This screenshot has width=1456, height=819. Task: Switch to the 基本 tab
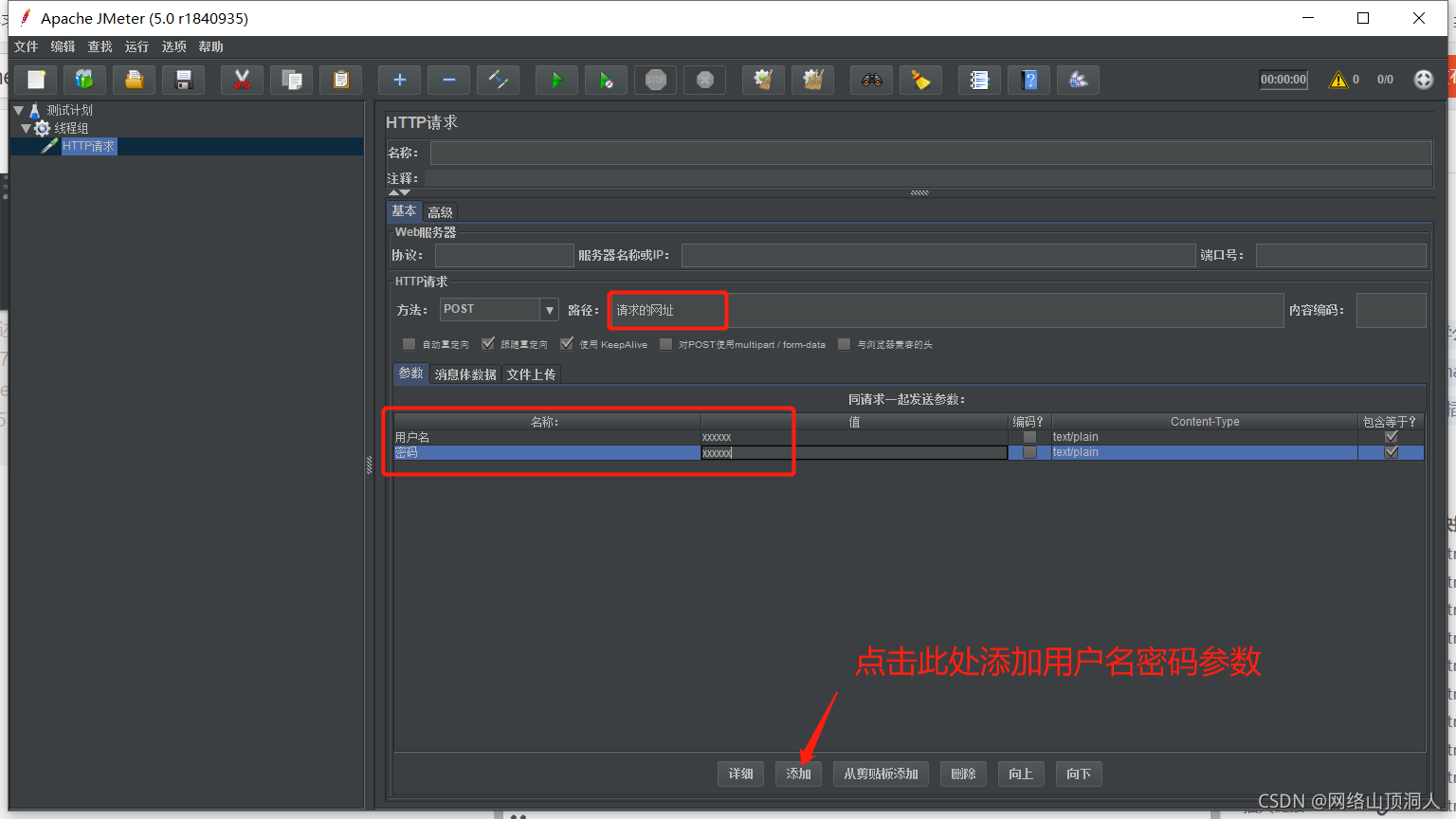pyautogui.click(x=405, y=211)
